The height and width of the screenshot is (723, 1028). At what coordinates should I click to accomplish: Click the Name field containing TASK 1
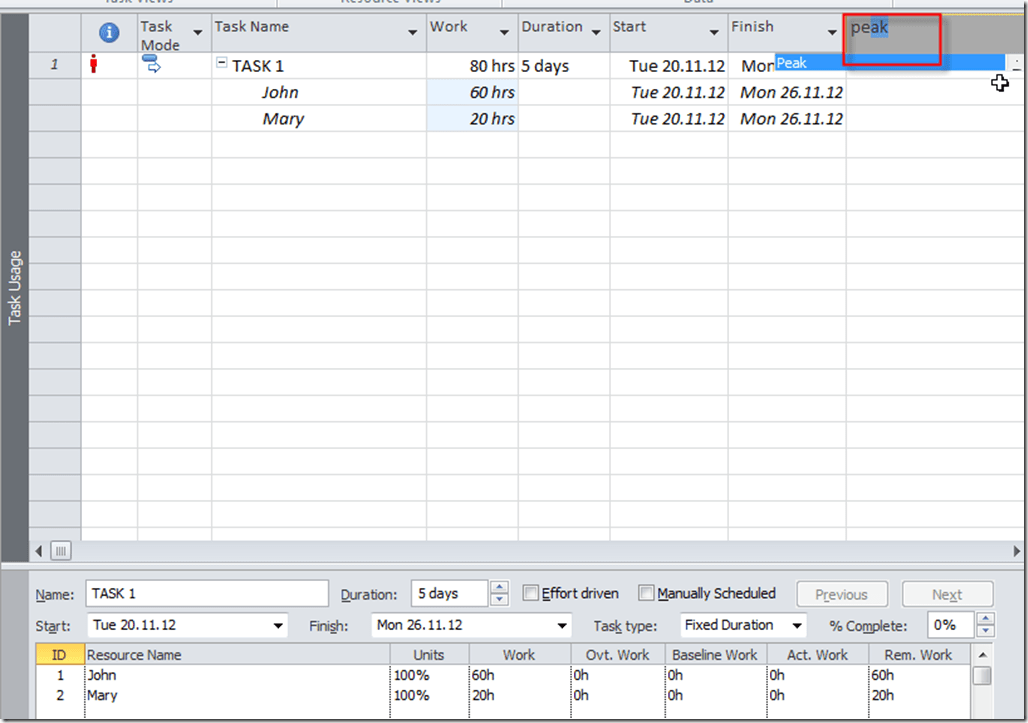click(206, 594)
